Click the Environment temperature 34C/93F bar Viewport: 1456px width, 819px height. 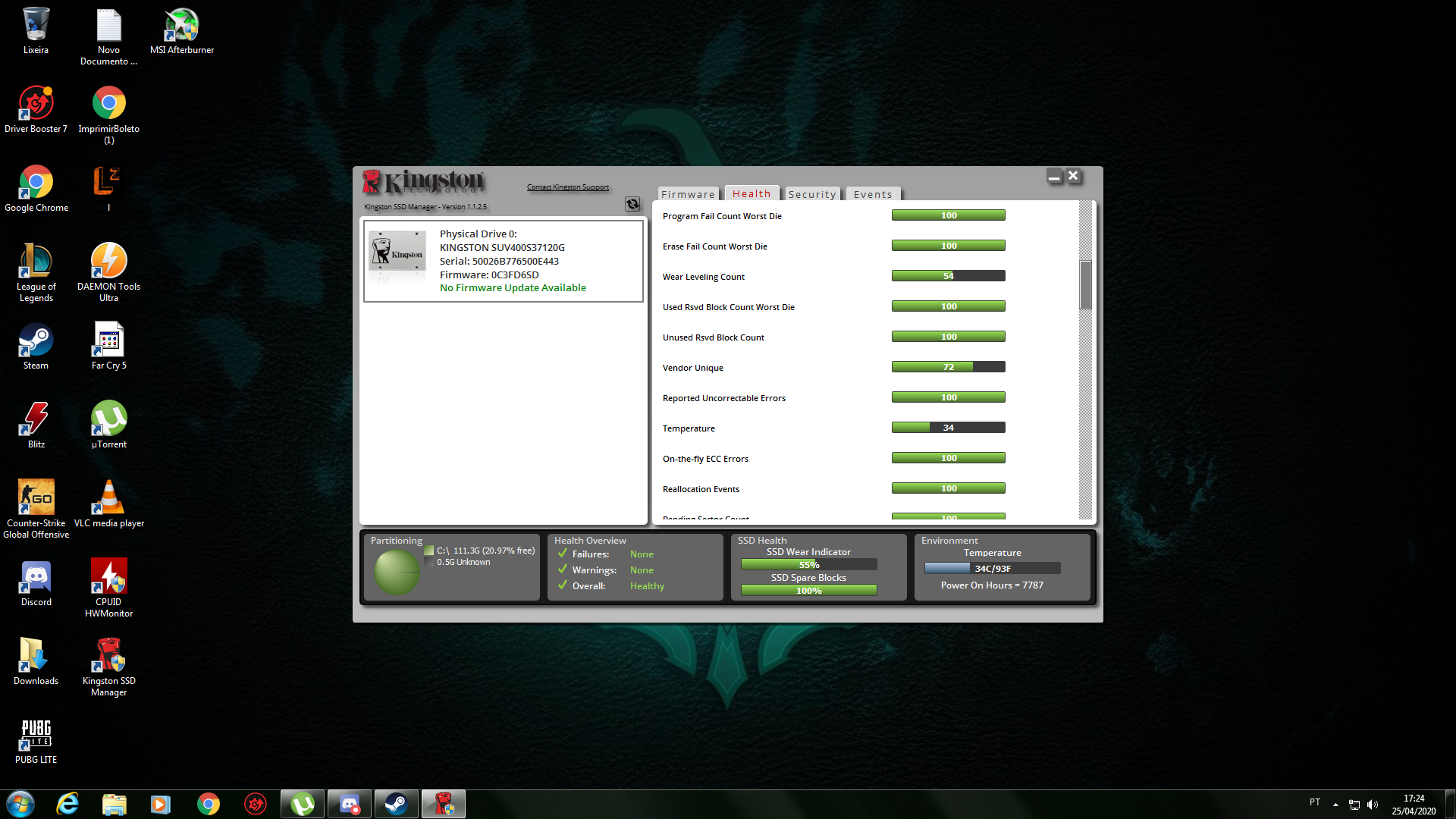(x=993, y=569)
